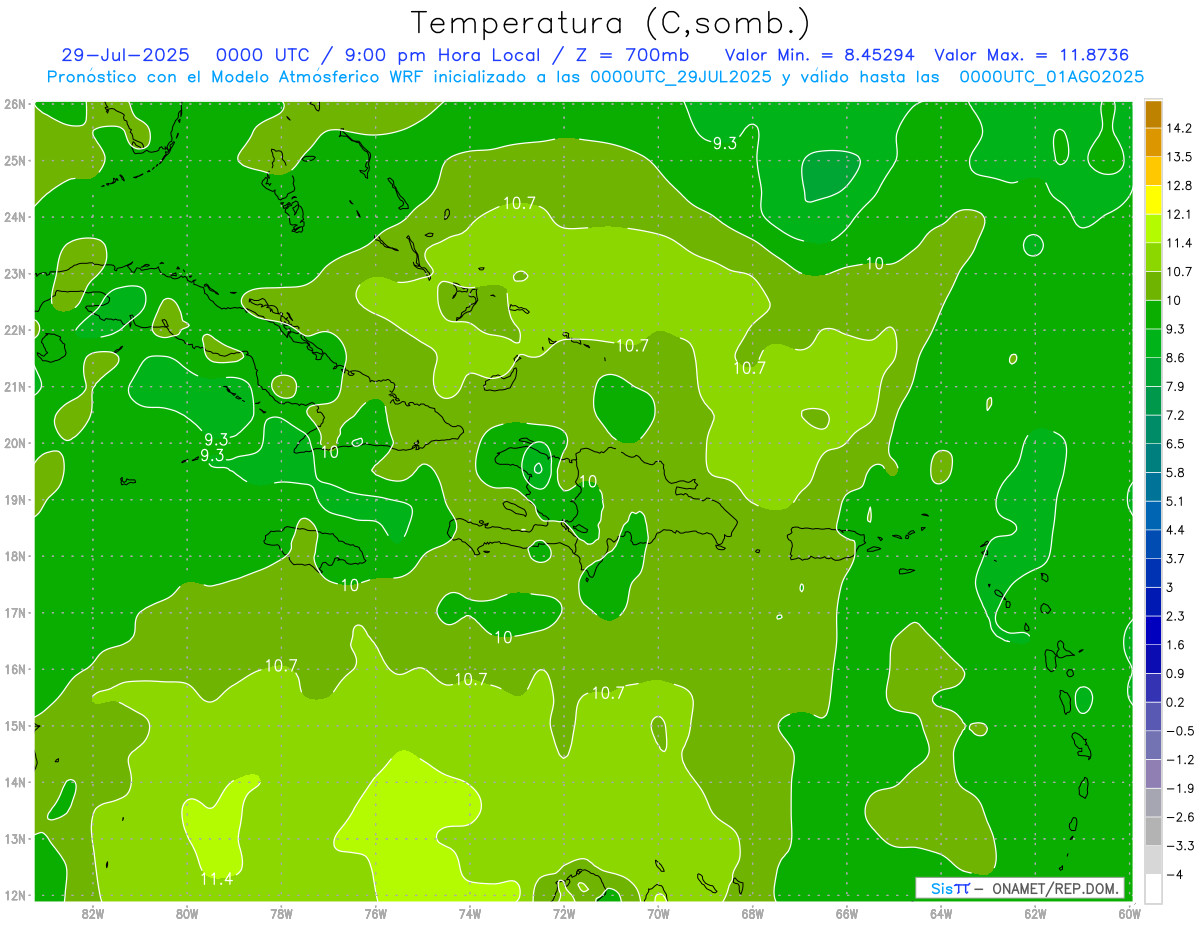Screen dimensions: 1200x927
Task: Click the "25N" latitude label
Action: [x=15, y=160]
